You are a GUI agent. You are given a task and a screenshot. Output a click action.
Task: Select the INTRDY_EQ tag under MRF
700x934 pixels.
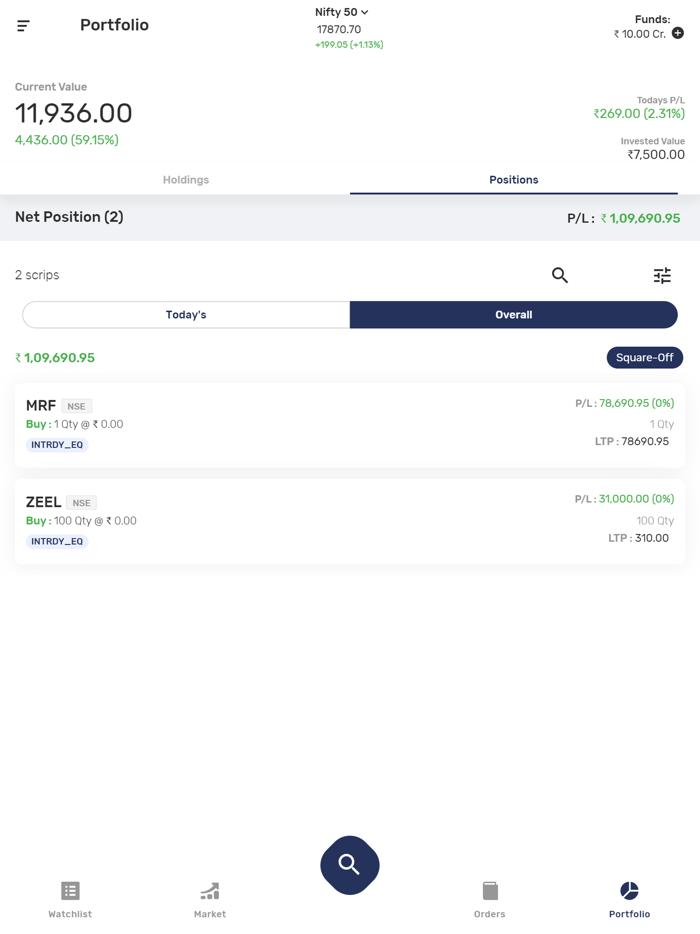coord(56,444)
